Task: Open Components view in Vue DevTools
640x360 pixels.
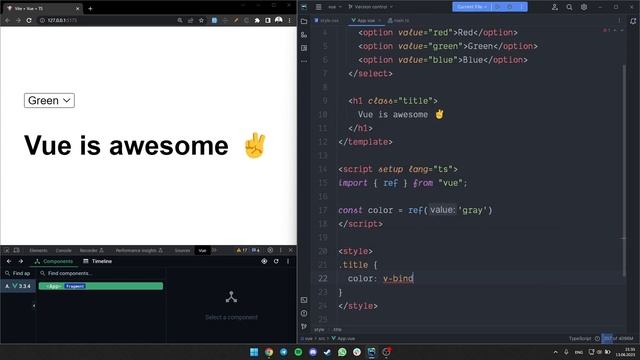Action: click(53, 261)
